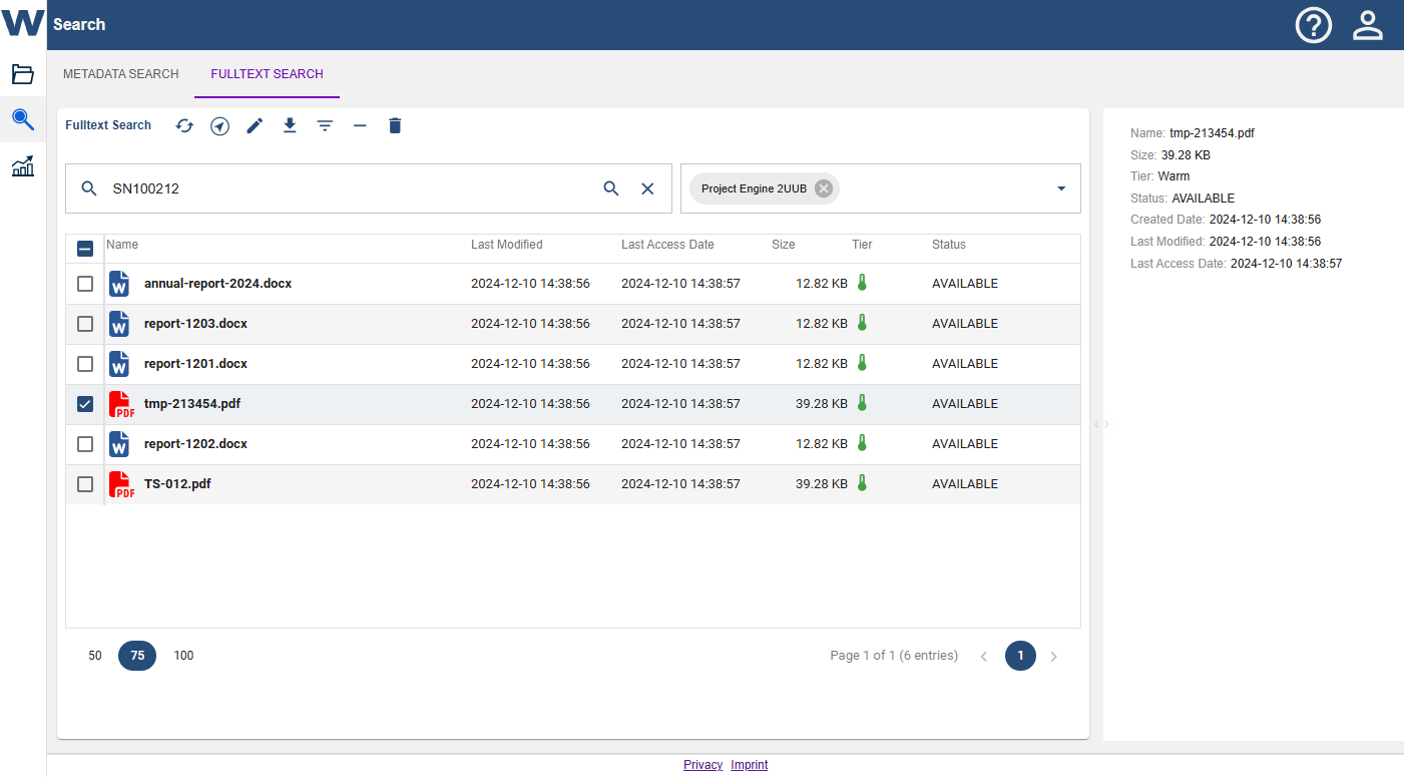1404x777 pixels.
Task: Select file name report-1202.docx
Action: point(196,444)
